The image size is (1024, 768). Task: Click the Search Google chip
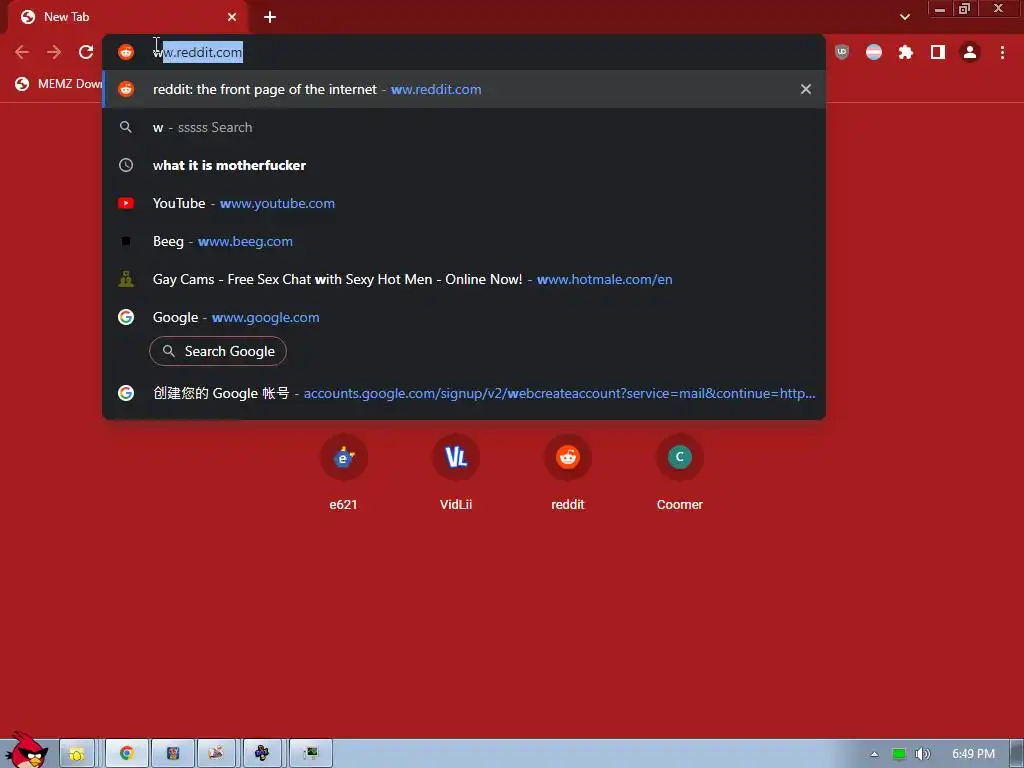coord(218,351)
